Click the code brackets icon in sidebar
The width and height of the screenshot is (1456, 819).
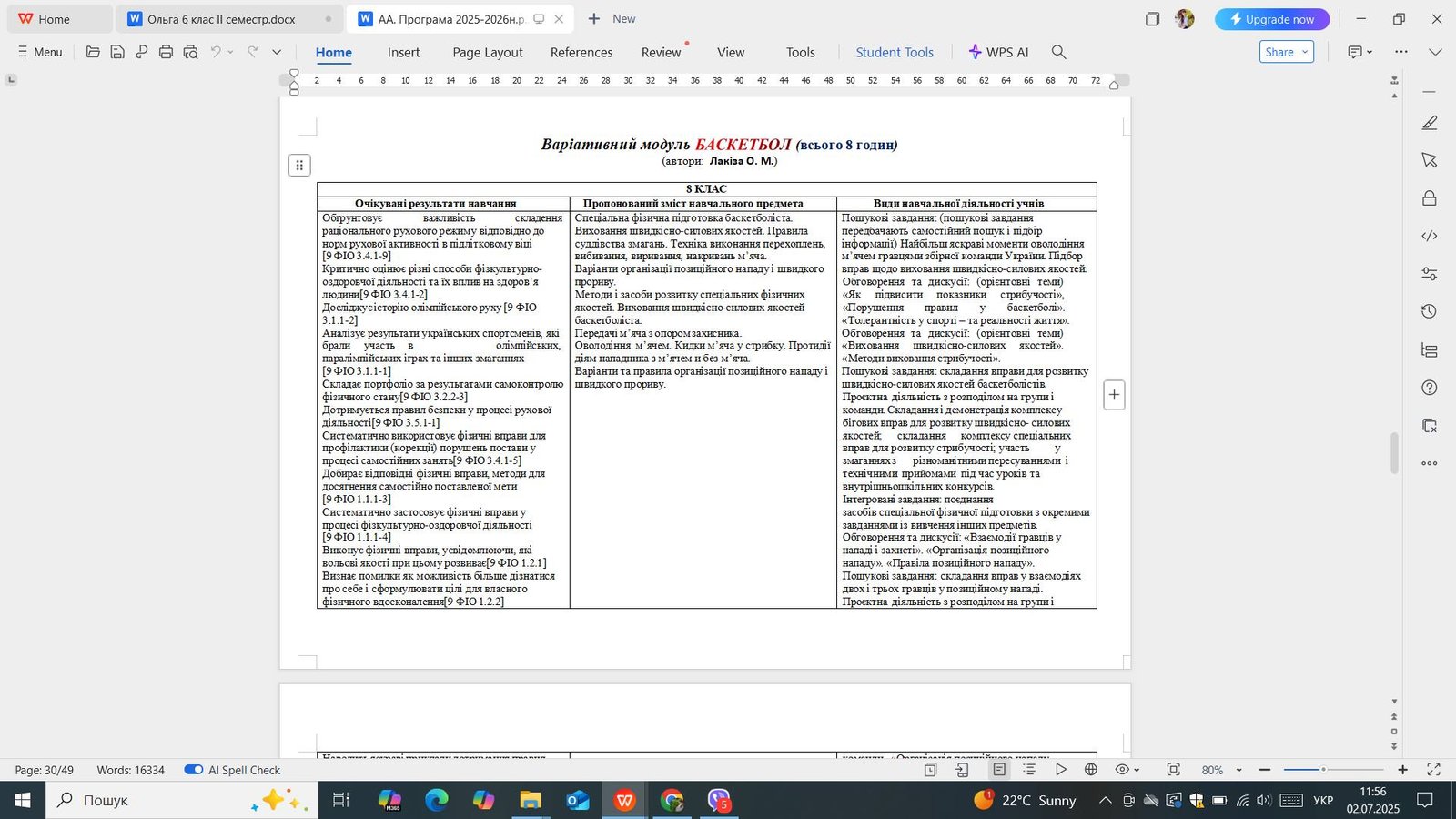pos(1430,236)
